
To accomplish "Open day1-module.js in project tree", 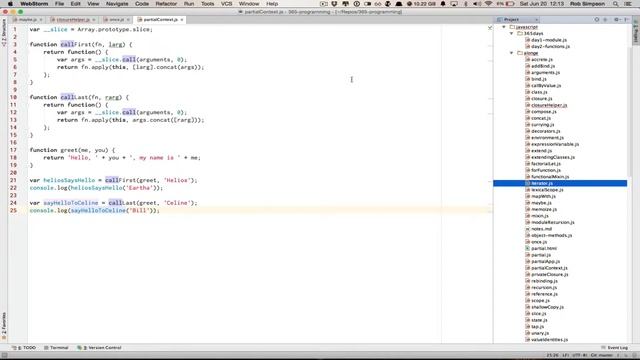I will 548,40.
